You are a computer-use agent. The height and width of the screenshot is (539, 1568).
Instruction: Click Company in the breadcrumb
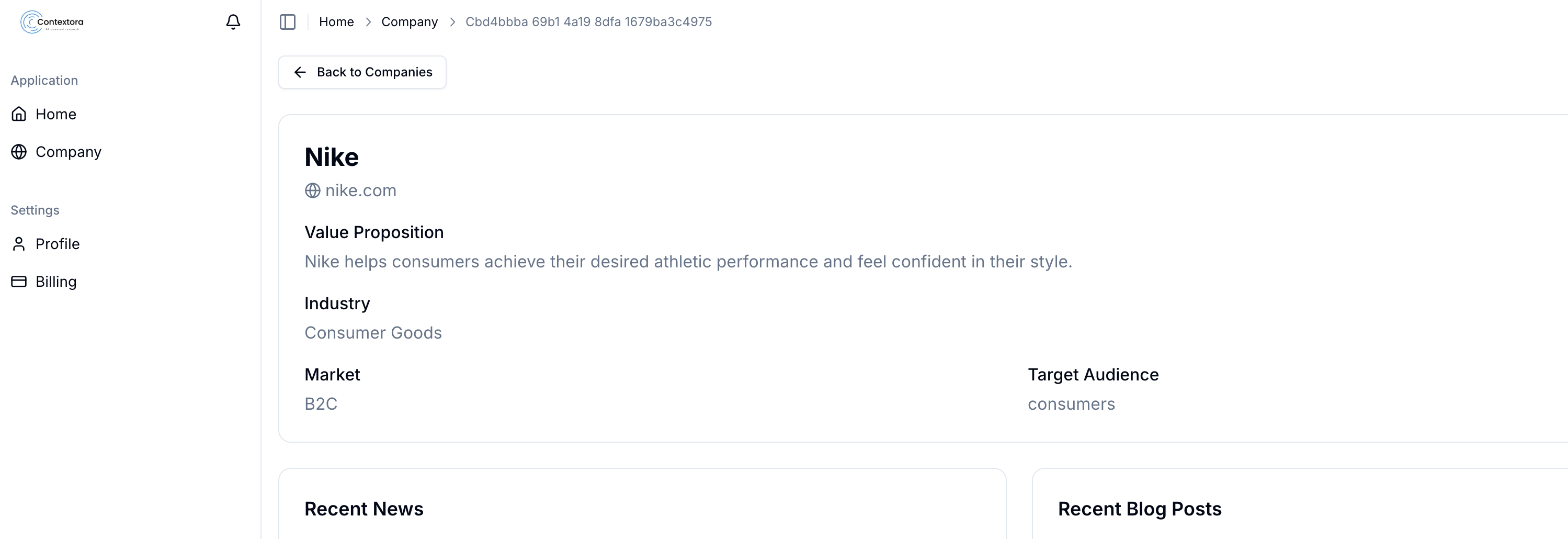pos(409,22)
